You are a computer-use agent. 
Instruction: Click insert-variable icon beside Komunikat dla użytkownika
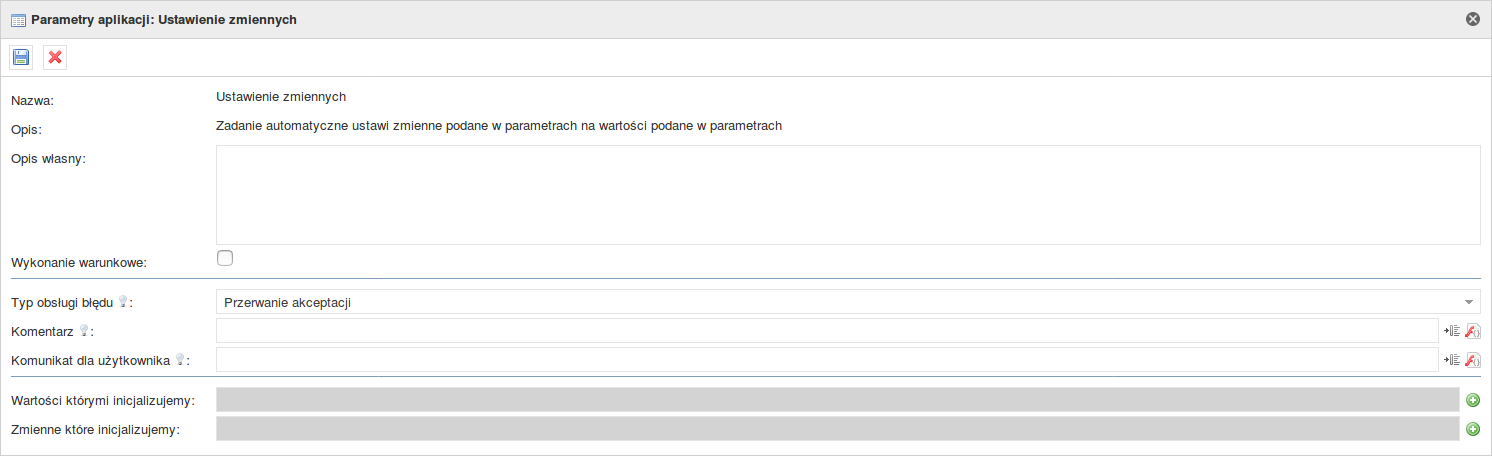point(1453,360)
